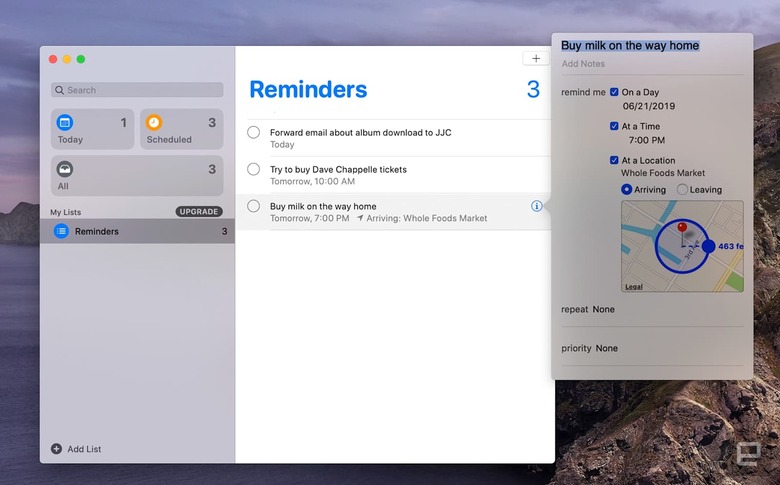This screenshot has width=780, height=485.
Task: Click the location arrow beside Arriving text
Action: pyautogui.click(x=360, y=218)
